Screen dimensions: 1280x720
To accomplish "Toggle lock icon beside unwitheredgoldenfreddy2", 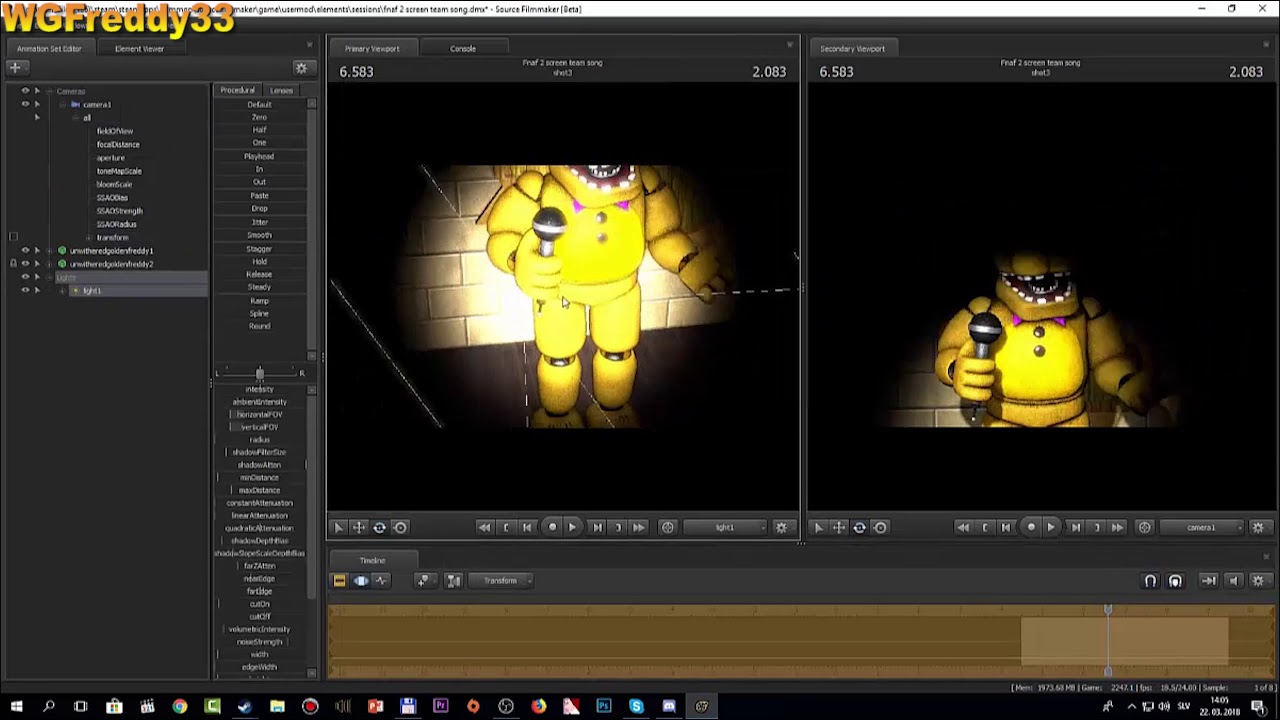I will pyautogui.click(x=13, y=264).
